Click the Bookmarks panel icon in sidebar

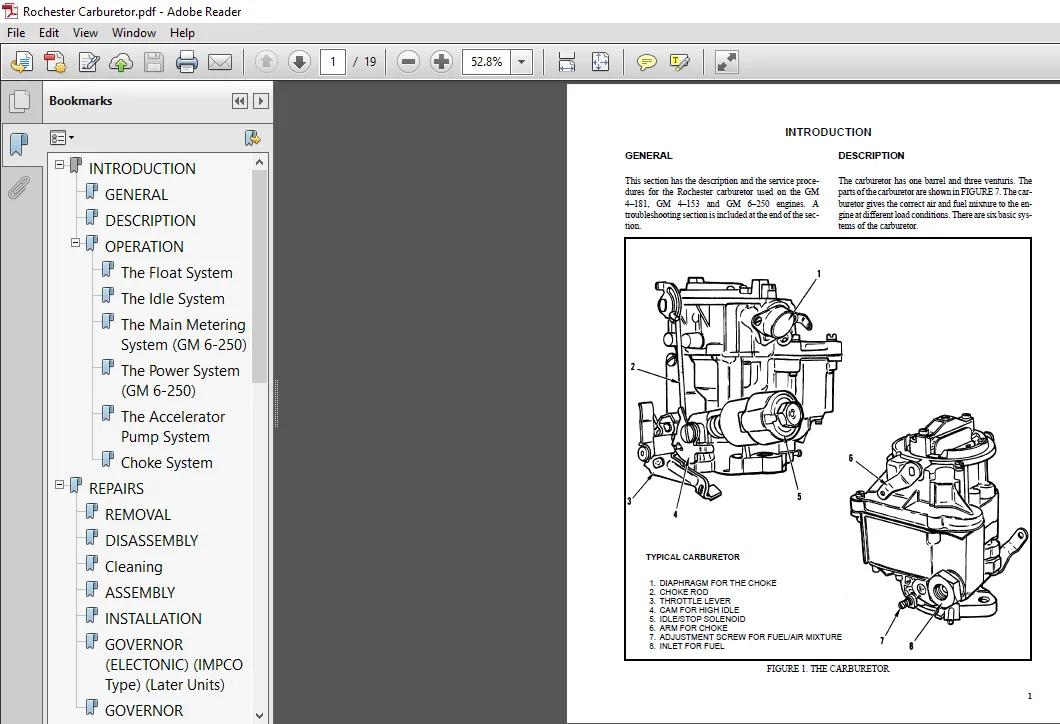20,144
